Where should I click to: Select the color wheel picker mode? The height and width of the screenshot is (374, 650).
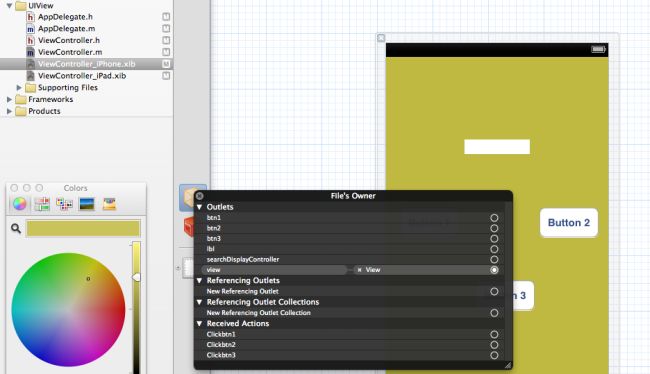click(x=19, y=204)
